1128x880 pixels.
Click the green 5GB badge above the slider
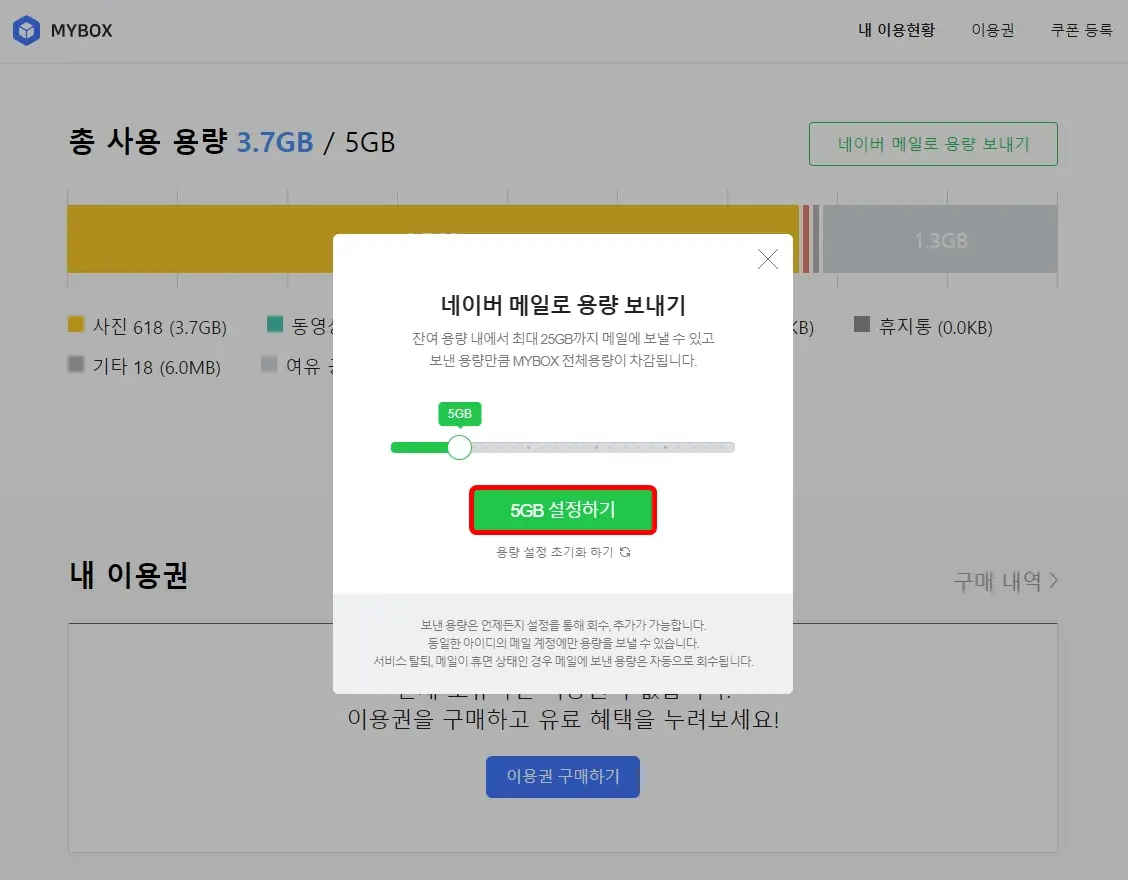pyautogui.click(x=459, y=413)
